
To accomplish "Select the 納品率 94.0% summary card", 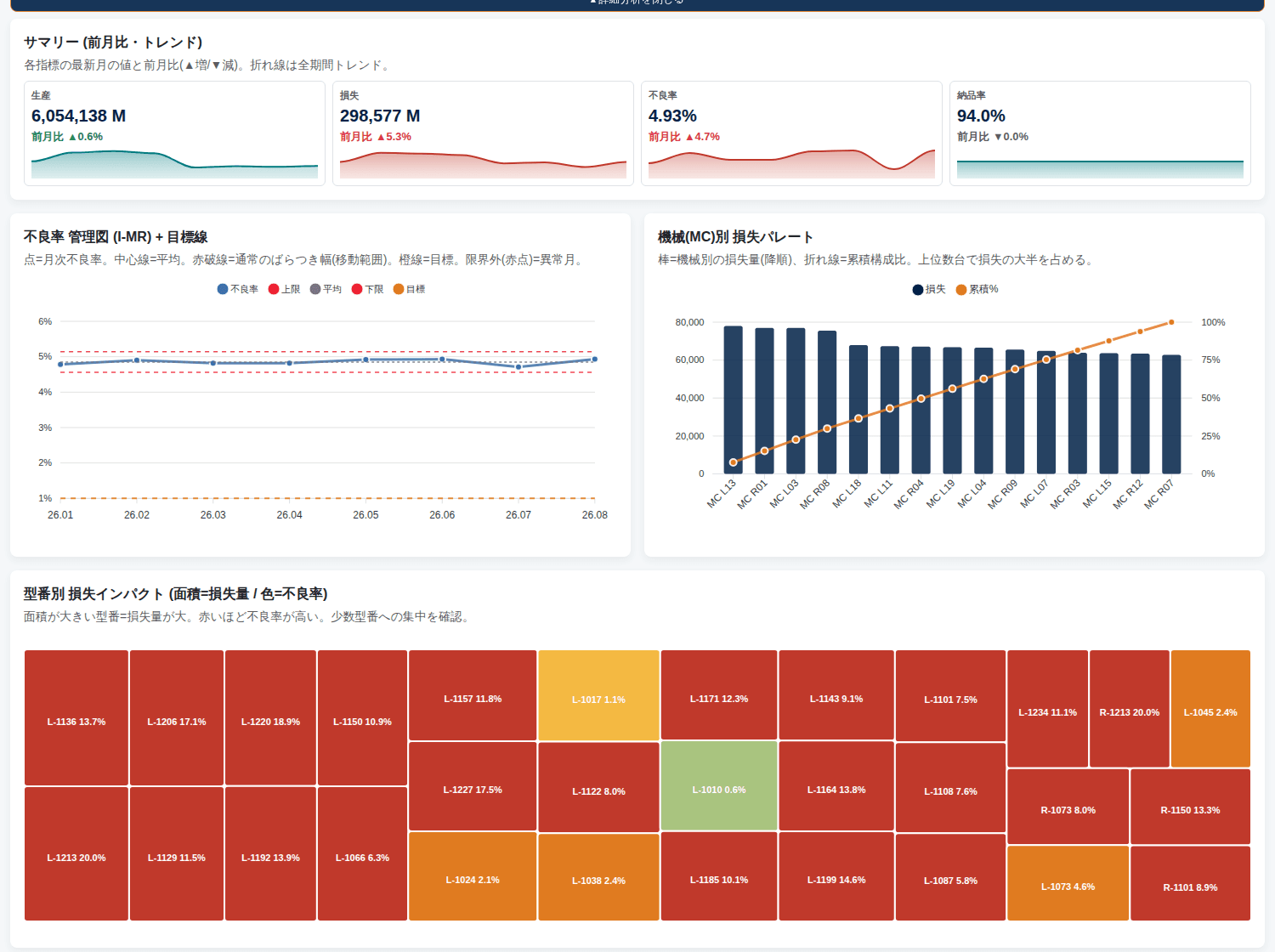I will pyautogui.click(x=1100, y=133).
